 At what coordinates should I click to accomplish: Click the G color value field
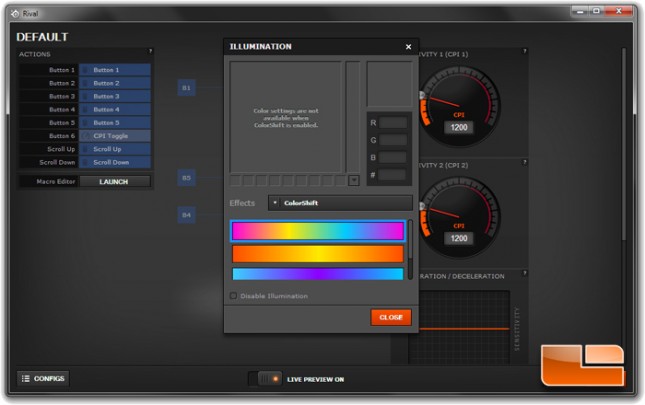coord(393,140)
